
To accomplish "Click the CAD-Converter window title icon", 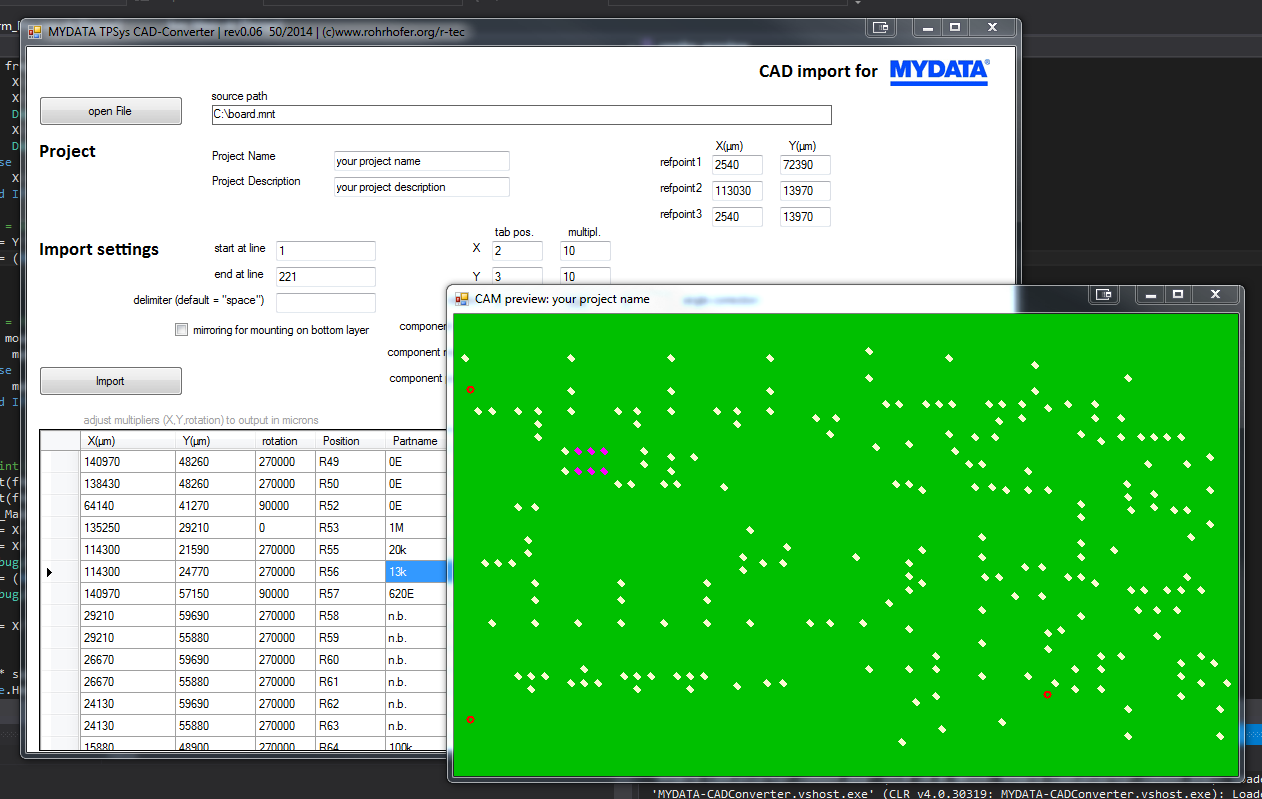I will (x=35, y=31).
